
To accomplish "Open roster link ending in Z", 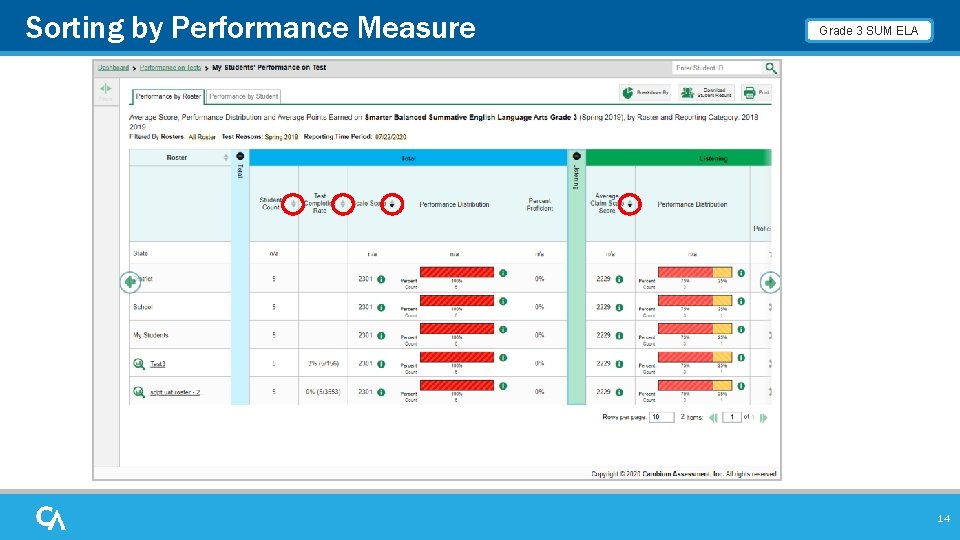I will pyautogui.click(x=174, y=392).
